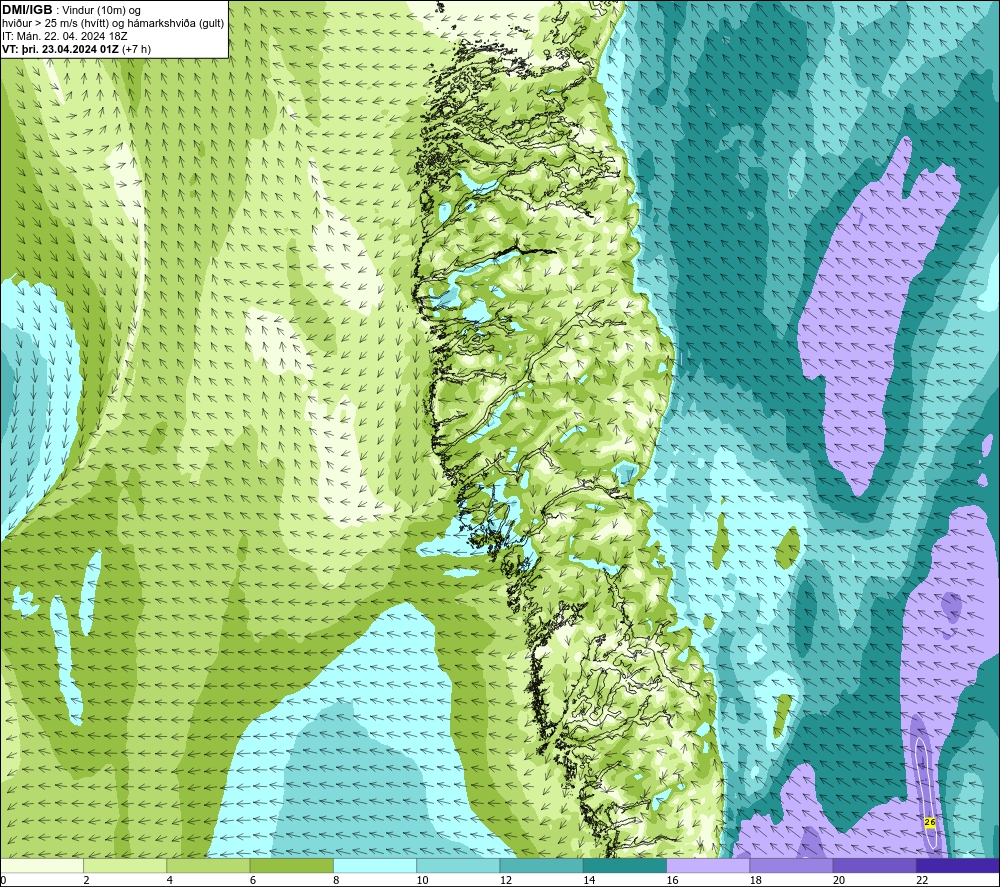Screen dimensions: 1000x887
Task: Click the 'IT: Mán. 22. 04. 2024 18Z' line
Action: coord(64,36)
